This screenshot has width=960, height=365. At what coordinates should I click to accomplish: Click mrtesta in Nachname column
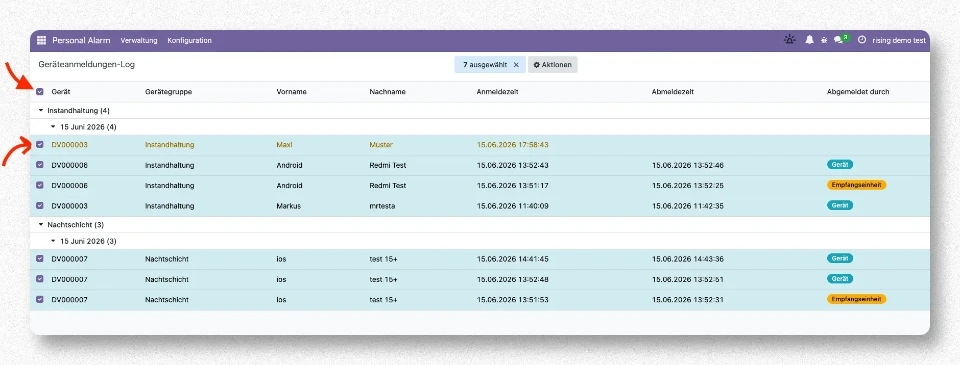coord(383,206)
